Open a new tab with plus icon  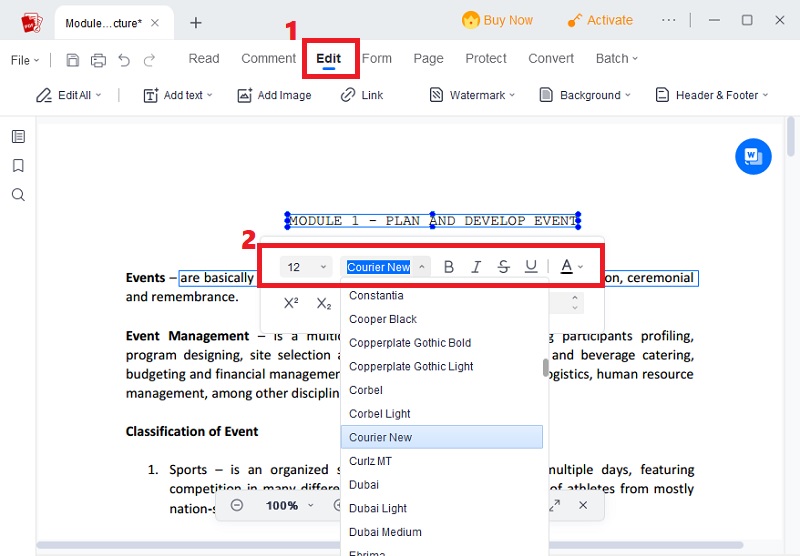(196, 23)
